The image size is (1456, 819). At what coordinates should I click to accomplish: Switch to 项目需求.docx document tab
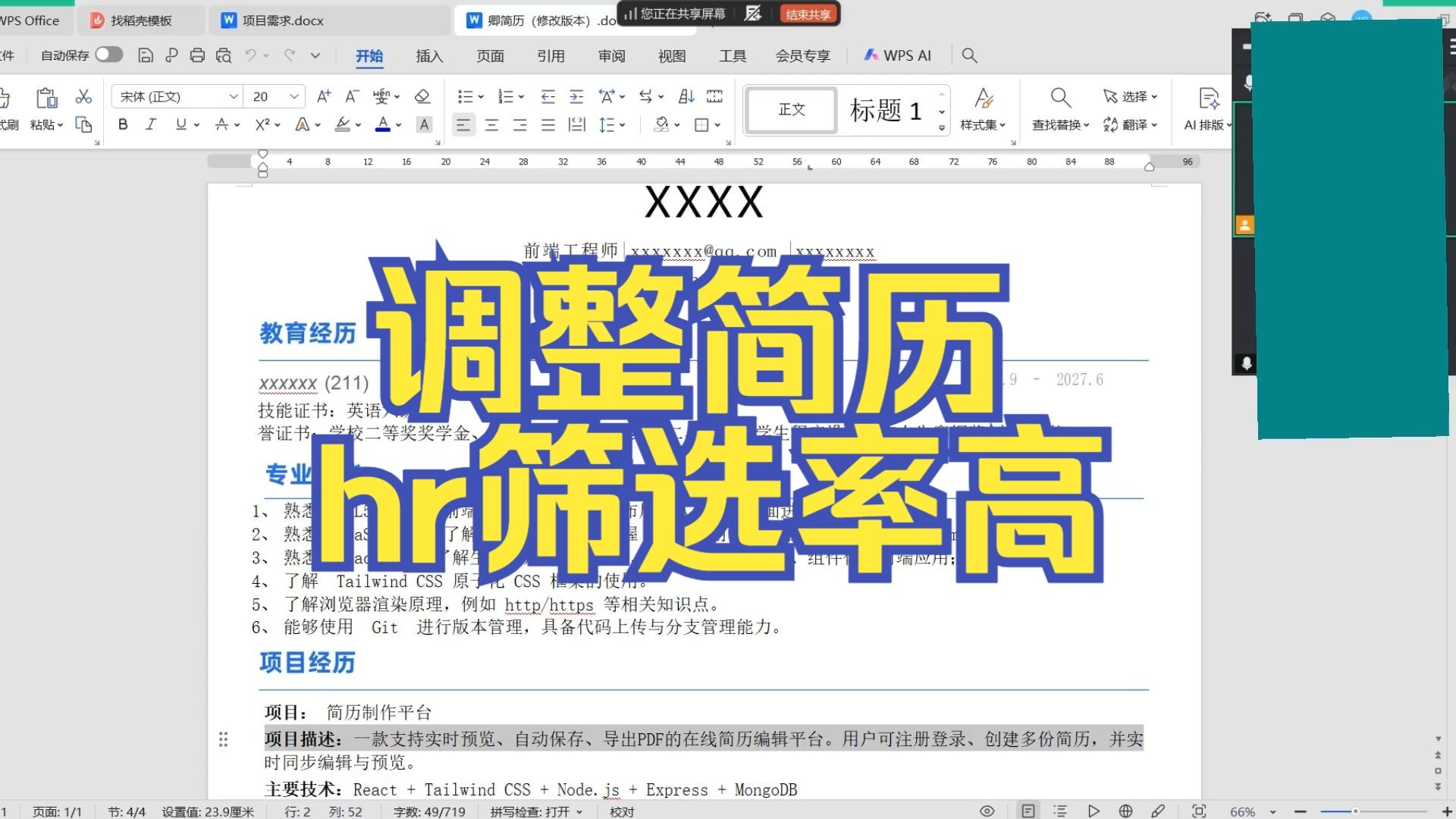click(x=282, y=20)
